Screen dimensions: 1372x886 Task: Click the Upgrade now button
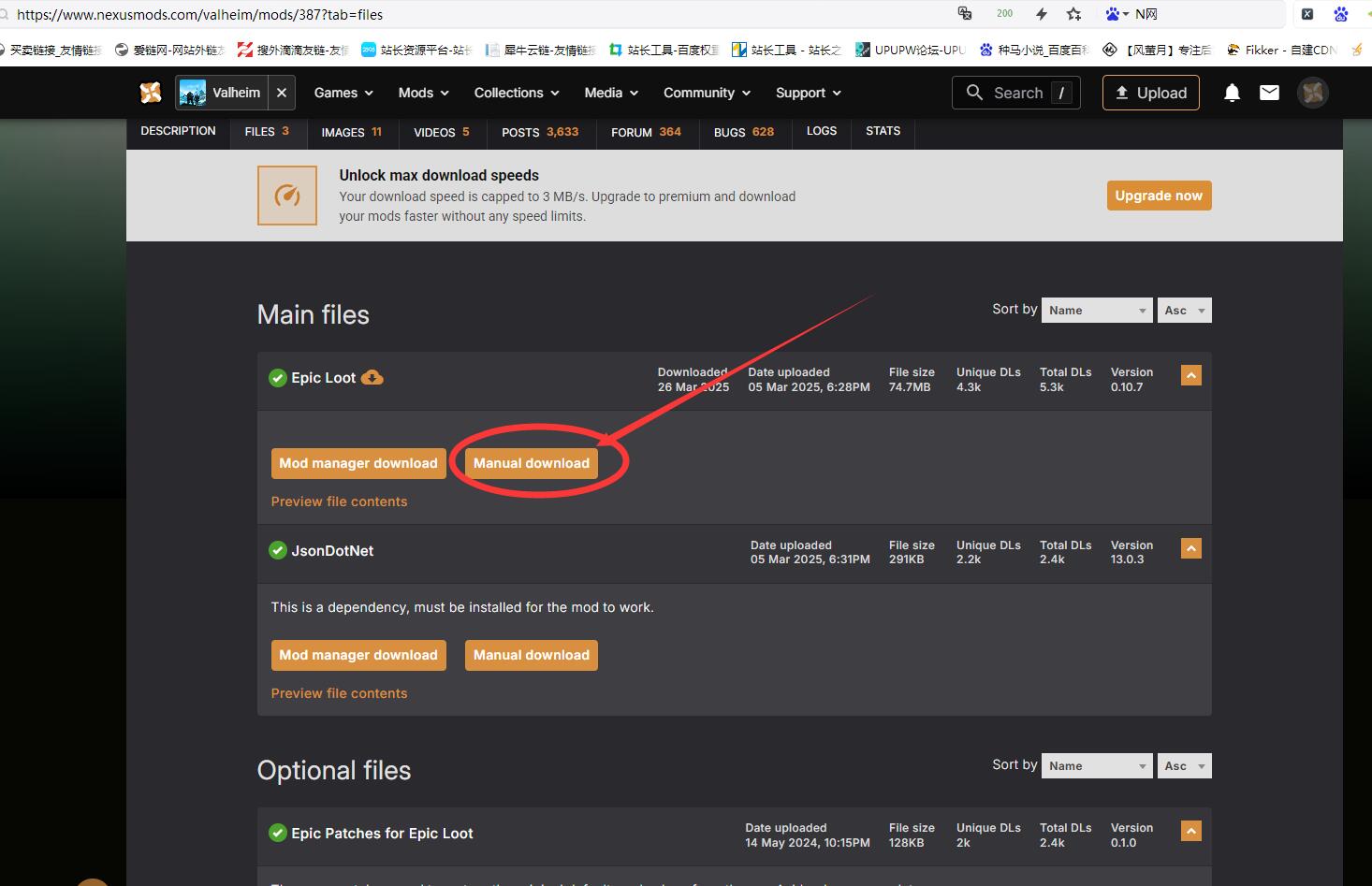click(x=1159, y=196)
